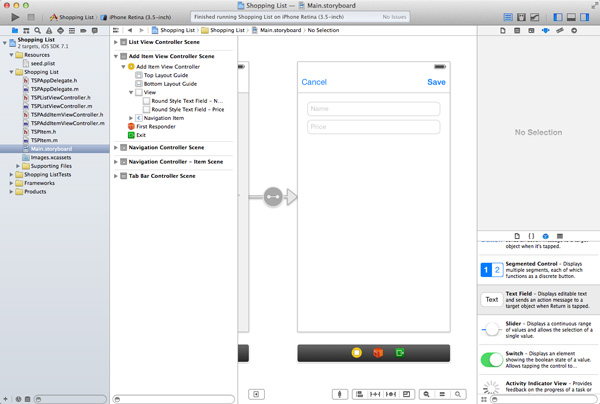Click the Resizing Behavior button
Image resolution: width=600 pixels, height=404 pixels.
[x=407, y=394]
